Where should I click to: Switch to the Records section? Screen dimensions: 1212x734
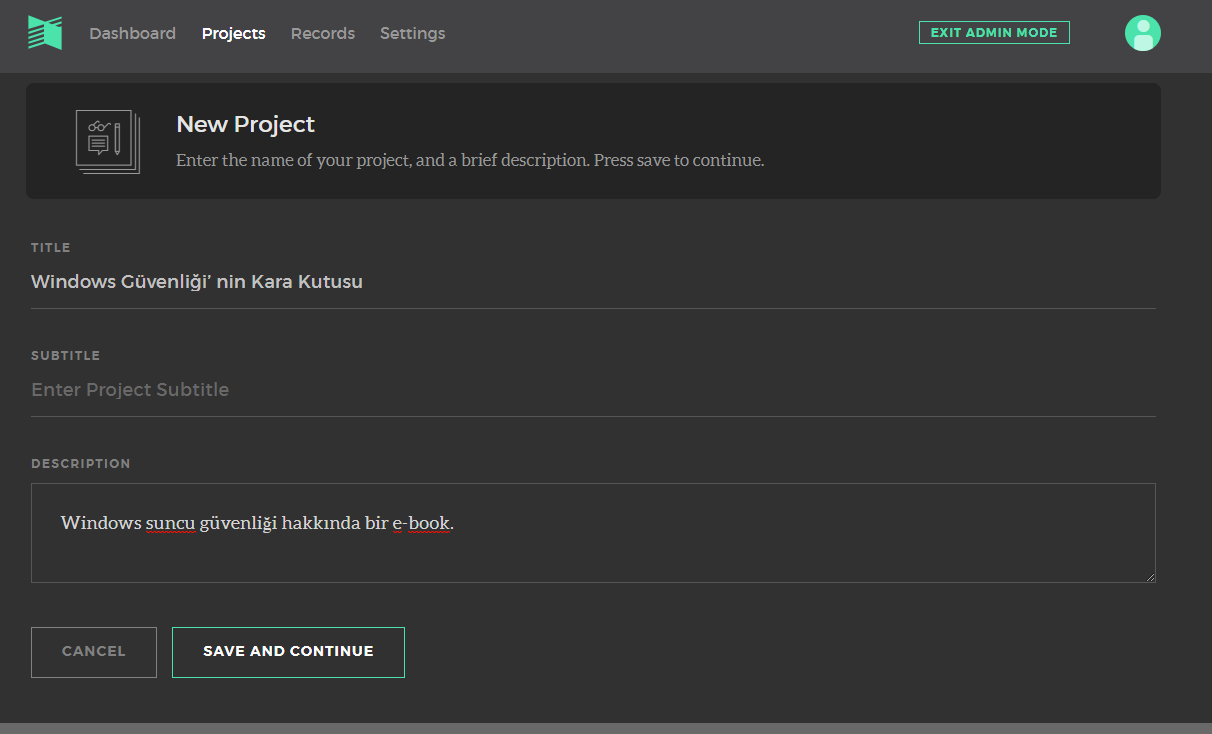coord(323,33)
